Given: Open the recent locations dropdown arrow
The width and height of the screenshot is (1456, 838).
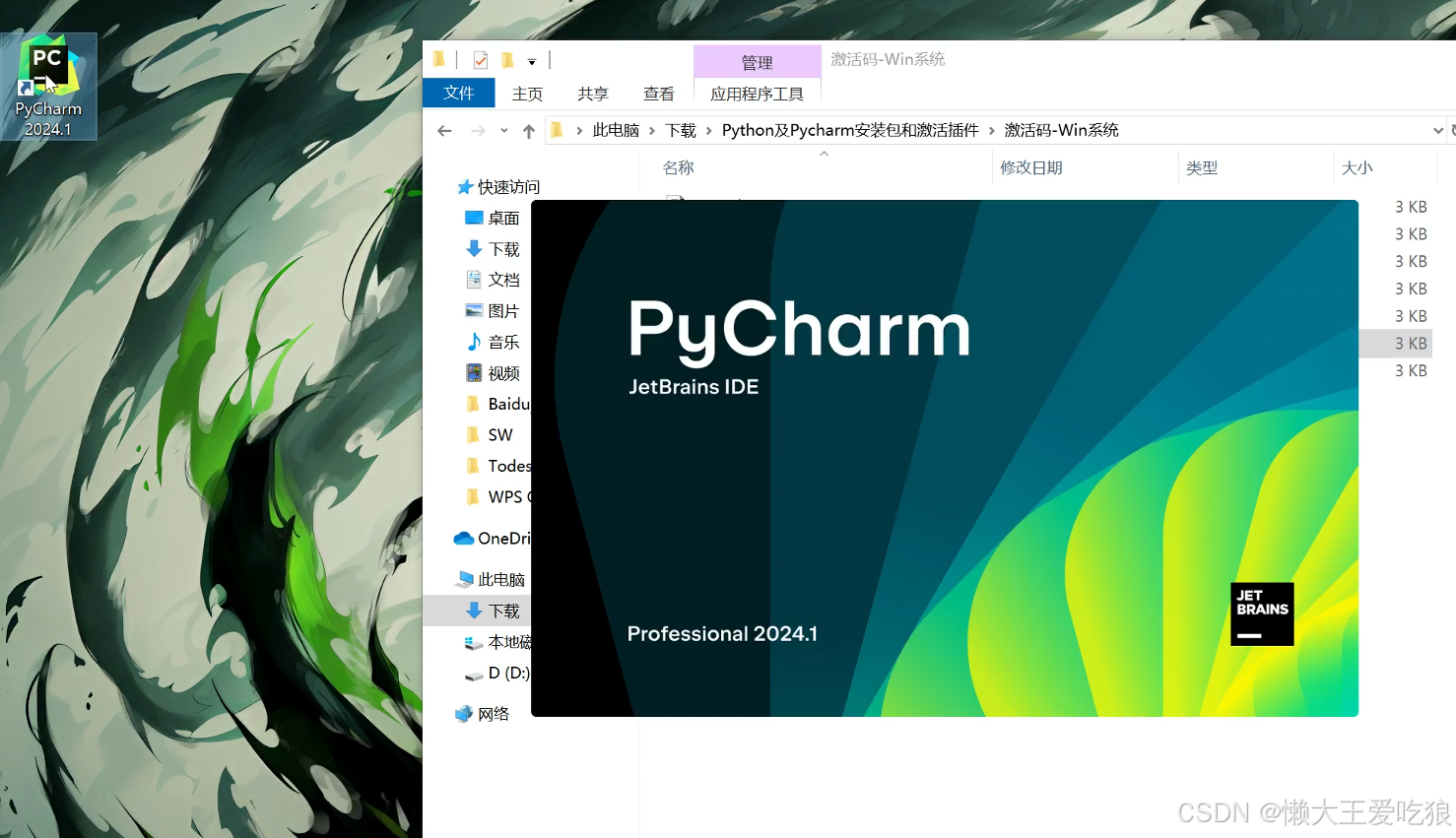Looking at the screenshot, I should [504, 130].
